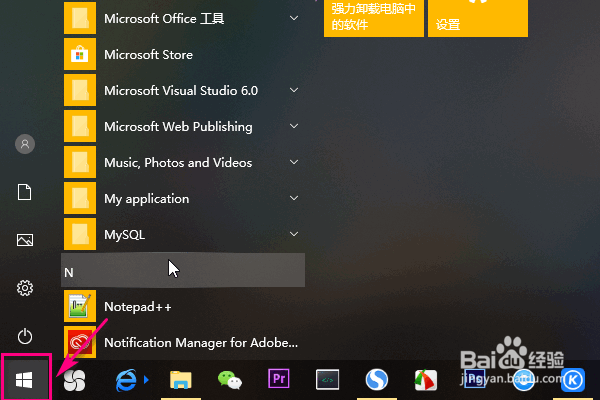Viewport: 600px width, 400px height.
Task: Click the Microsoft Store icon
Action: 80,54
